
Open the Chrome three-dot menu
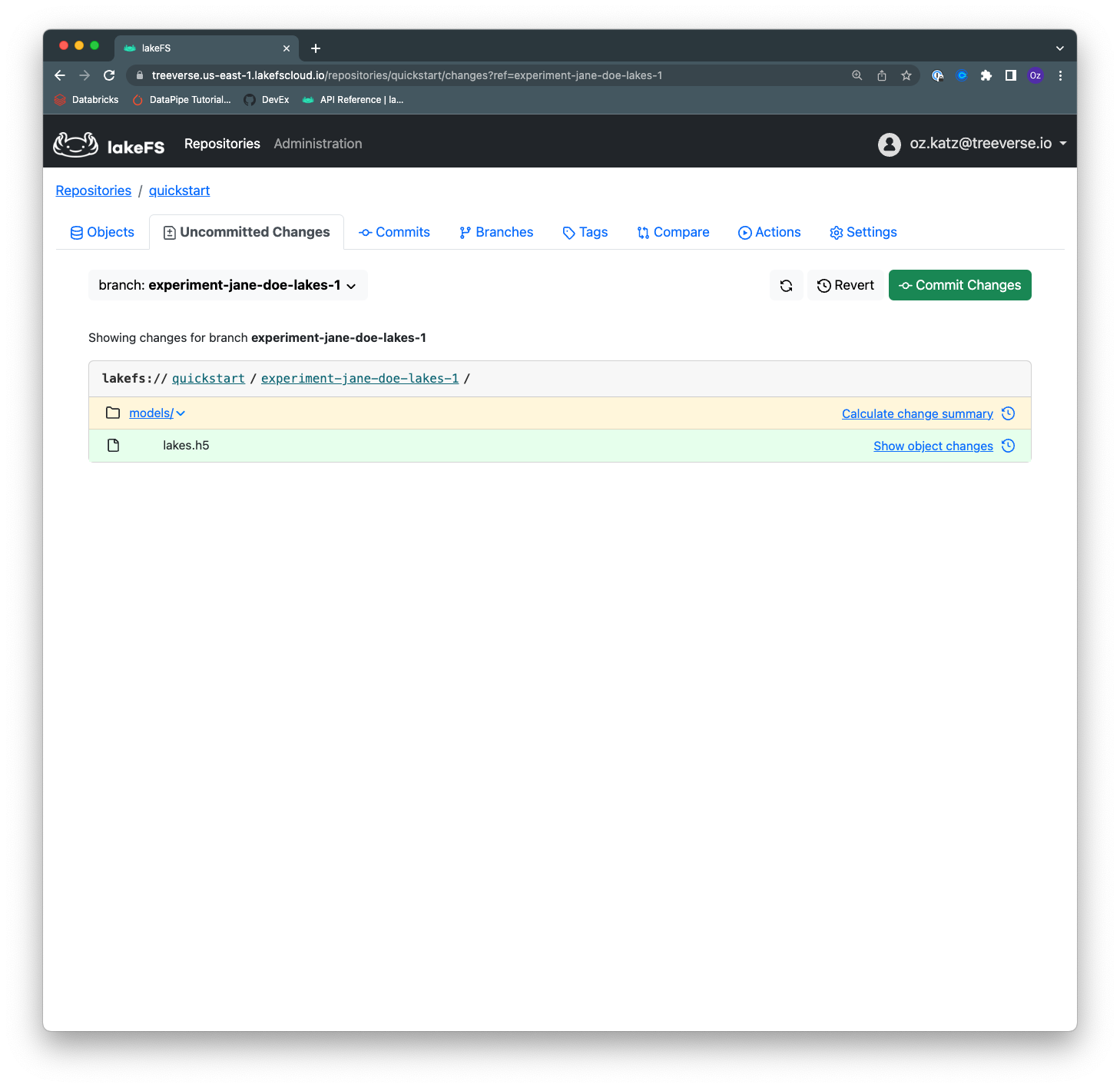[x=1060, y=75]
